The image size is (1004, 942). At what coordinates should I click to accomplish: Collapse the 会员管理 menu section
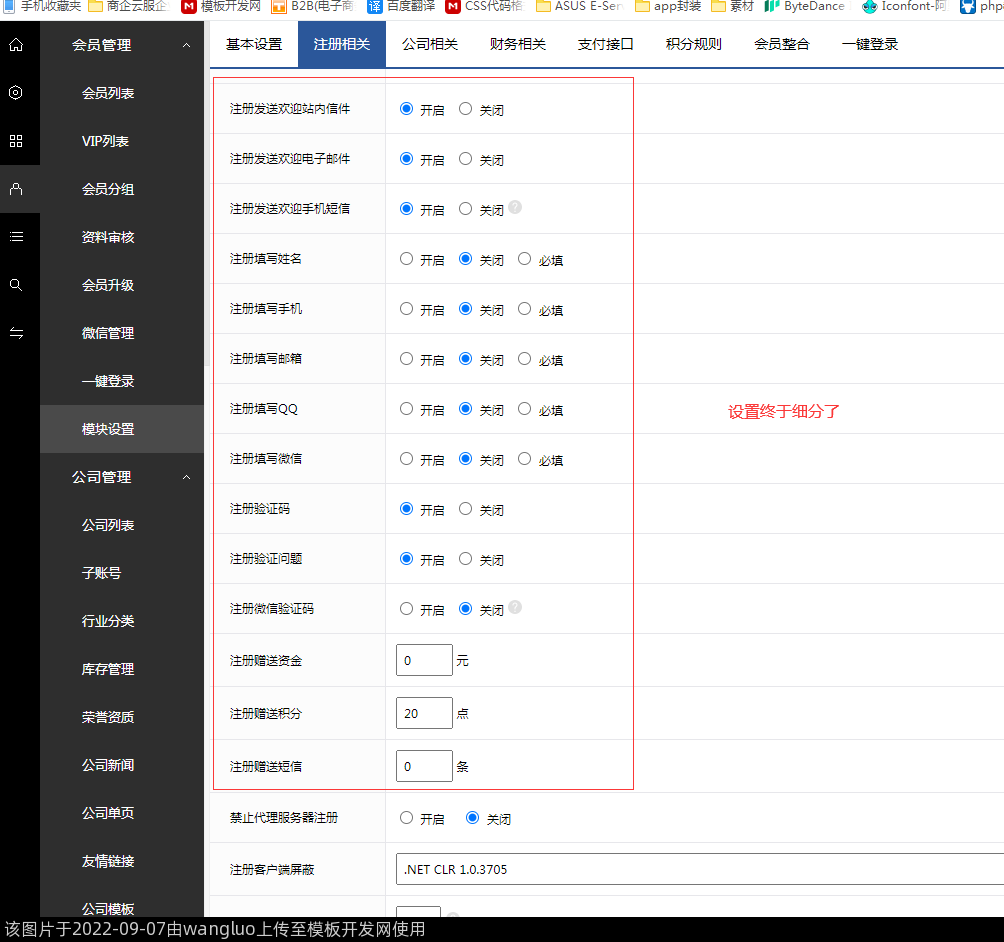[x=186, y=45]
